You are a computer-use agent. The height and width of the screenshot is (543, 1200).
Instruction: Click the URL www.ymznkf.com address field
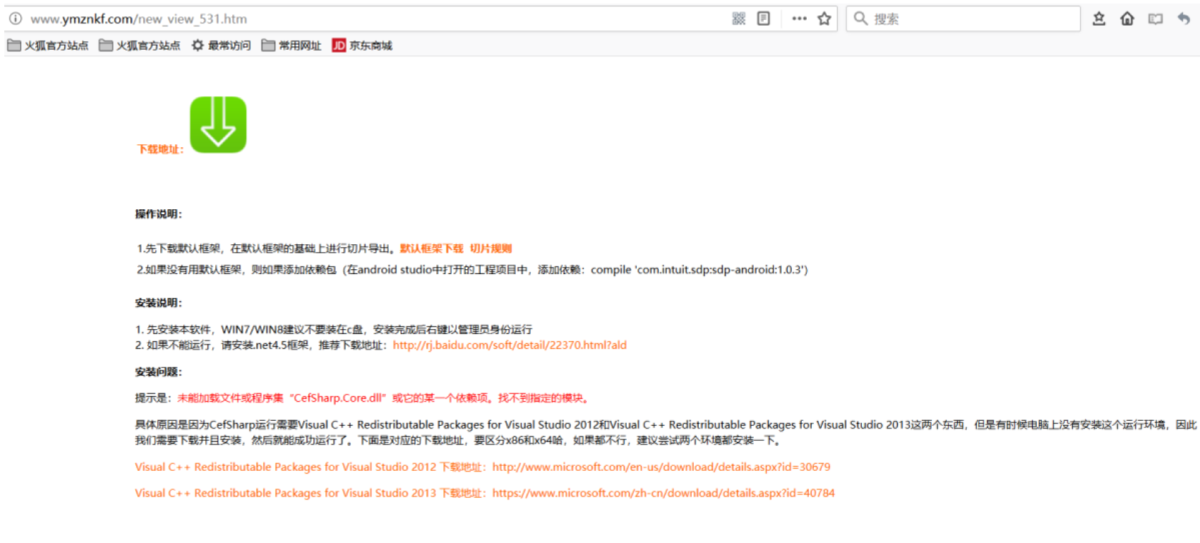point(138,19)
